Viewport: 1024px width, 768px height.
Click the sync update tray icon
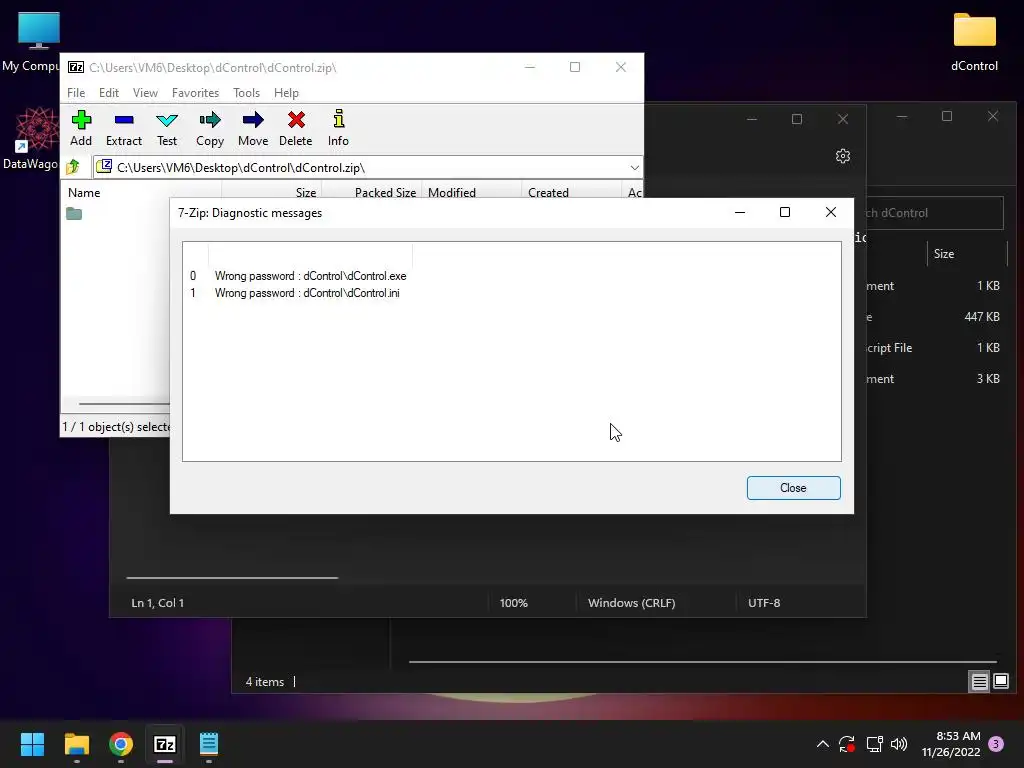click(847, 744)
